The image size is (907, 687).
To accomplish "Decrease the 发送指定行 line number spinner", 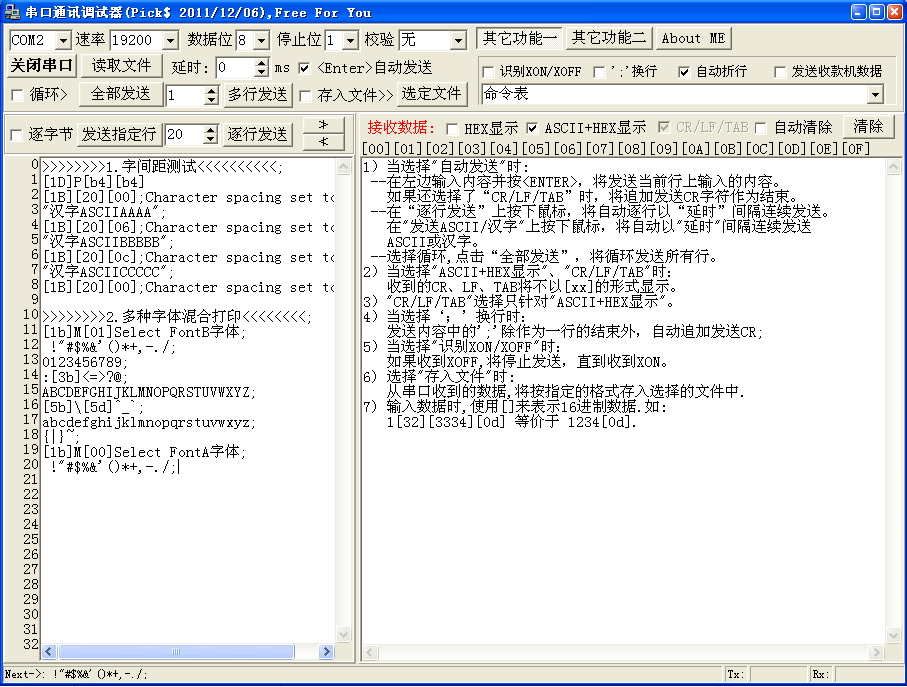I will tap(211, 140).
